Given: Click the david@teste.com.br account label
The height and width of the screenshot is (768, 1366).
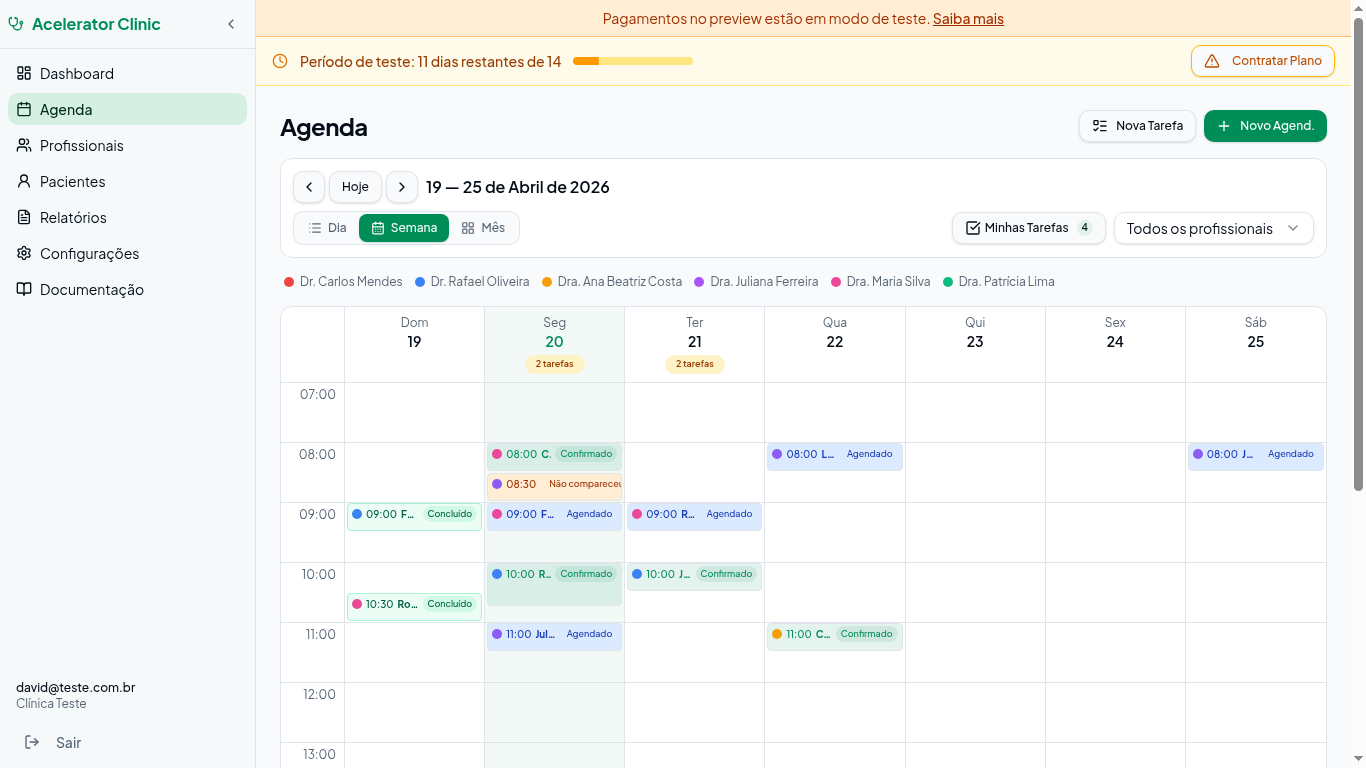Looking at the screenshot, I should click(x=76, y=687).
